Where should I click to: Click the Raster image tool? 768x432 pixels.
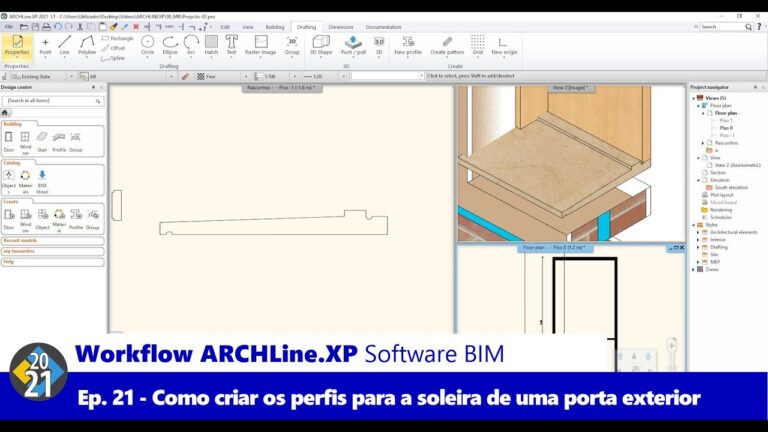[261, 46]
